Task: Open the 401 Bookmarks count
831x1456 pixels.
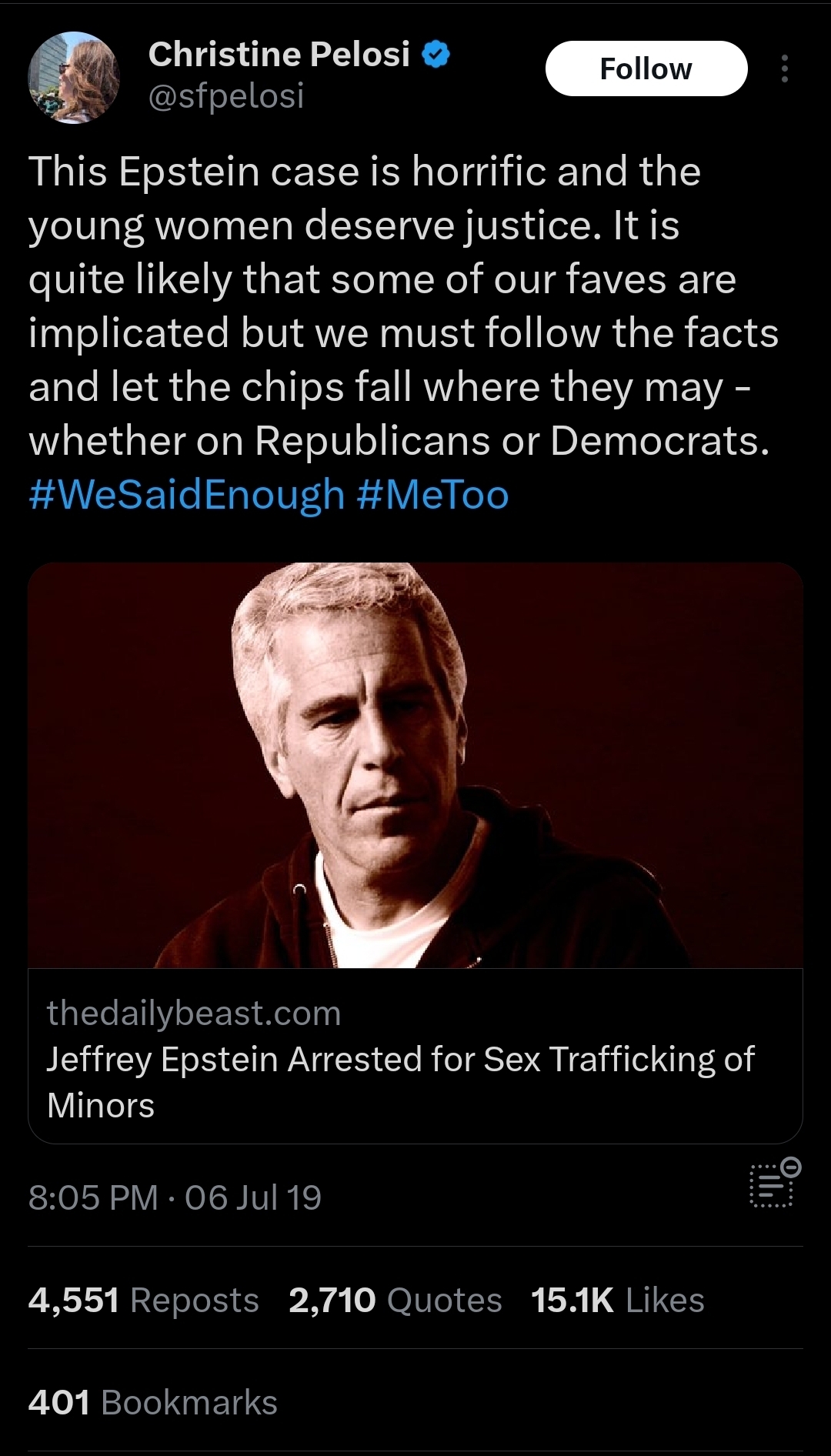Action: [x=152, y=1402]
